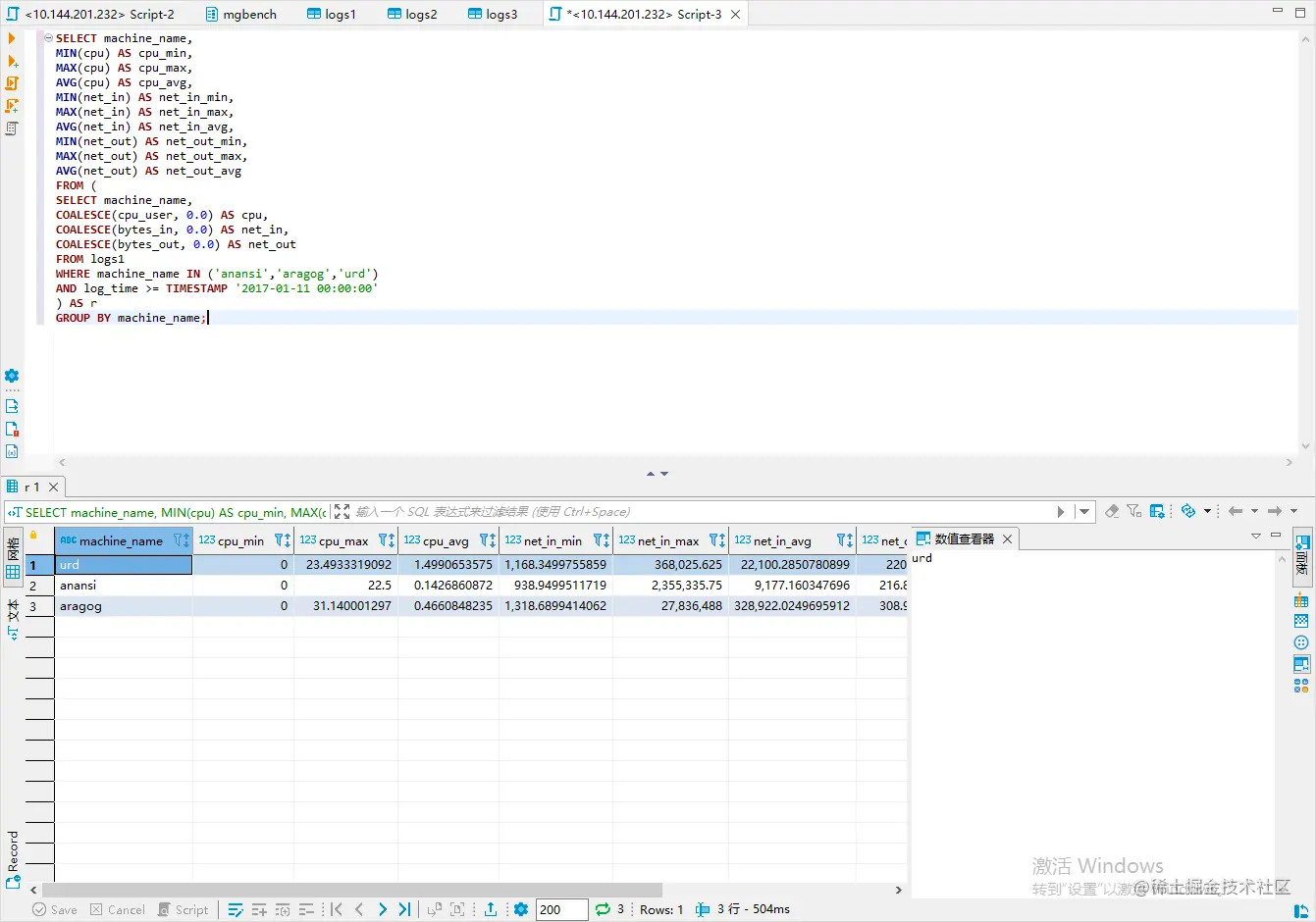This screenshot has width=1316, height=922.
Task: Select row number 2 header
Action: [40, 586]
